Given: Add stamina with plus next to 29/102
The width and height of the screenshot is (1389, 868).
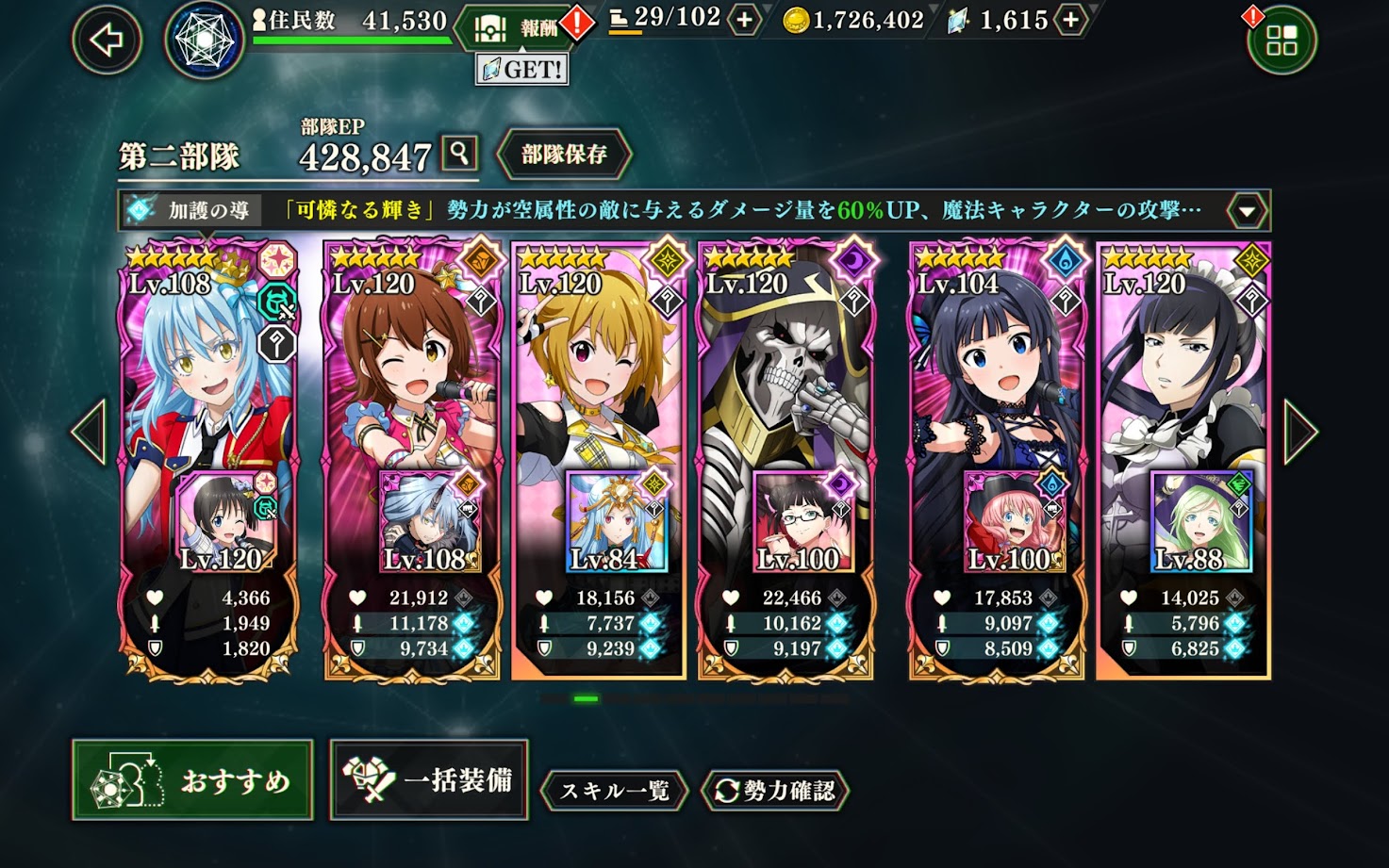Looking at the screenshot, I should (x=744, y=20).
